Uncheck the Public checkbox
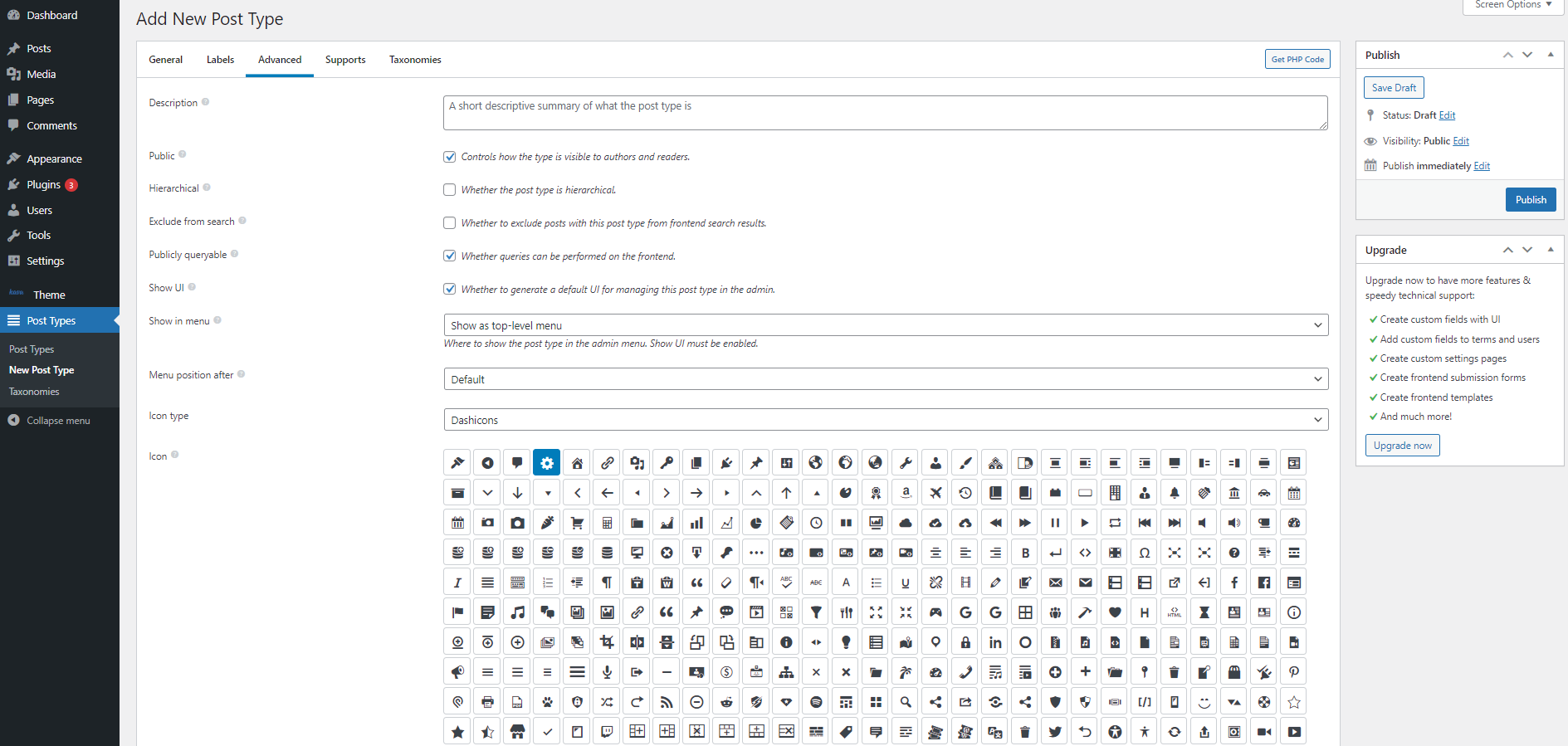The width and height of the screenshot is (1568, 746). point(449,157)
